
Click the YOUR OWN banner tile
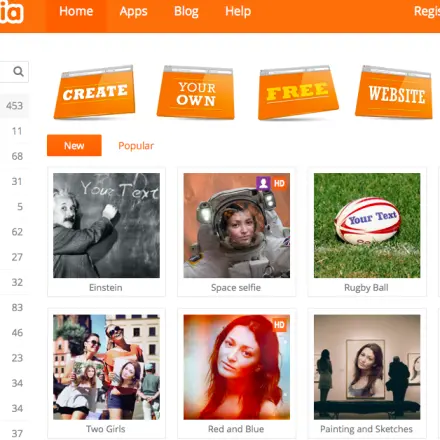(196, 92)
